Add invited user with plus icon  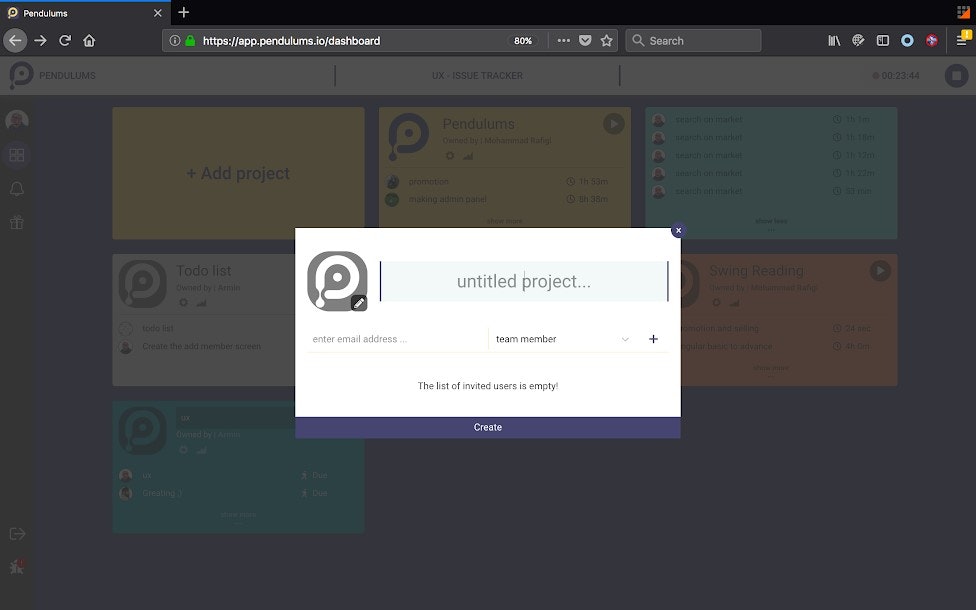pyautogui.click(x=653, y=339)
